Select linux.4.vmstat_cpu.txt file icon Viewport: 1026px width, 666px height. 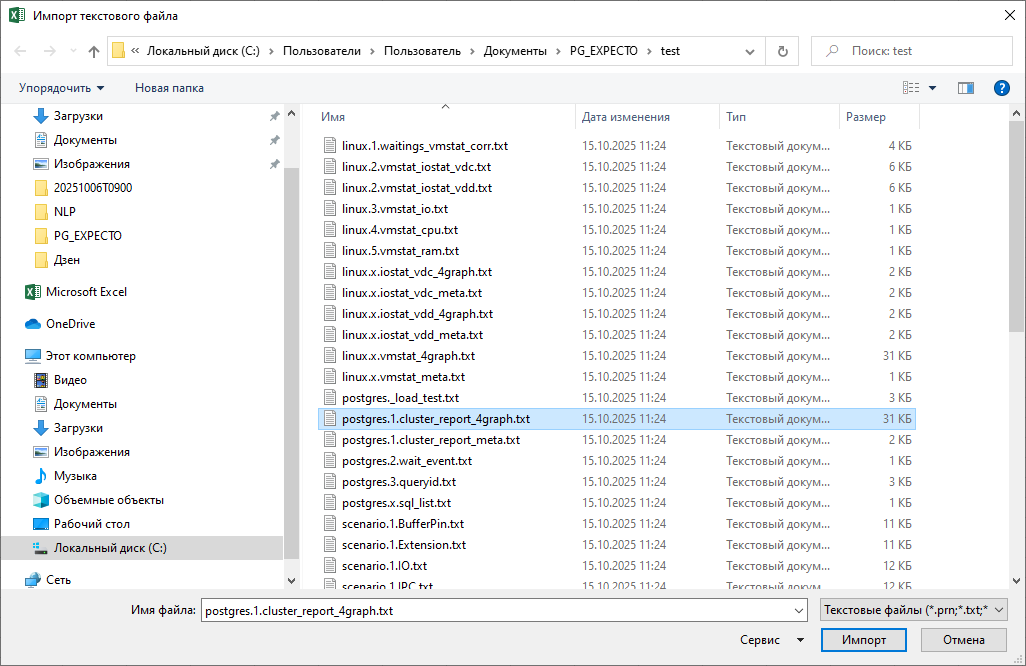330,230
